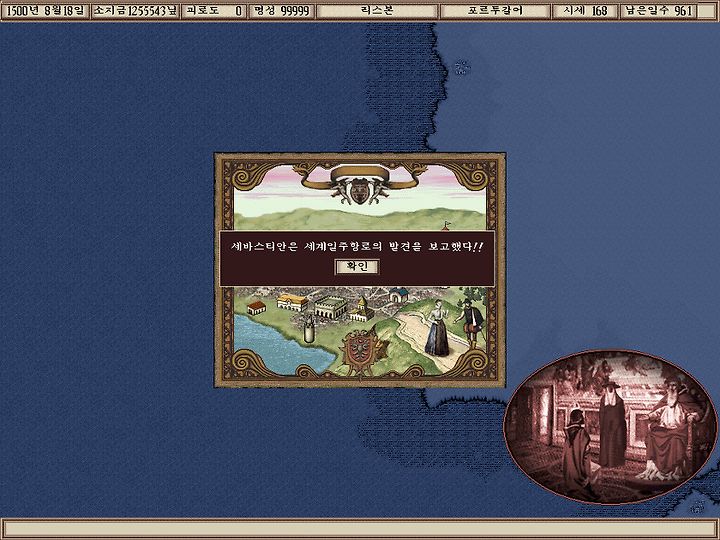Select the 세바스티안 report message text

pyautogui.click(x=357, y=247)
